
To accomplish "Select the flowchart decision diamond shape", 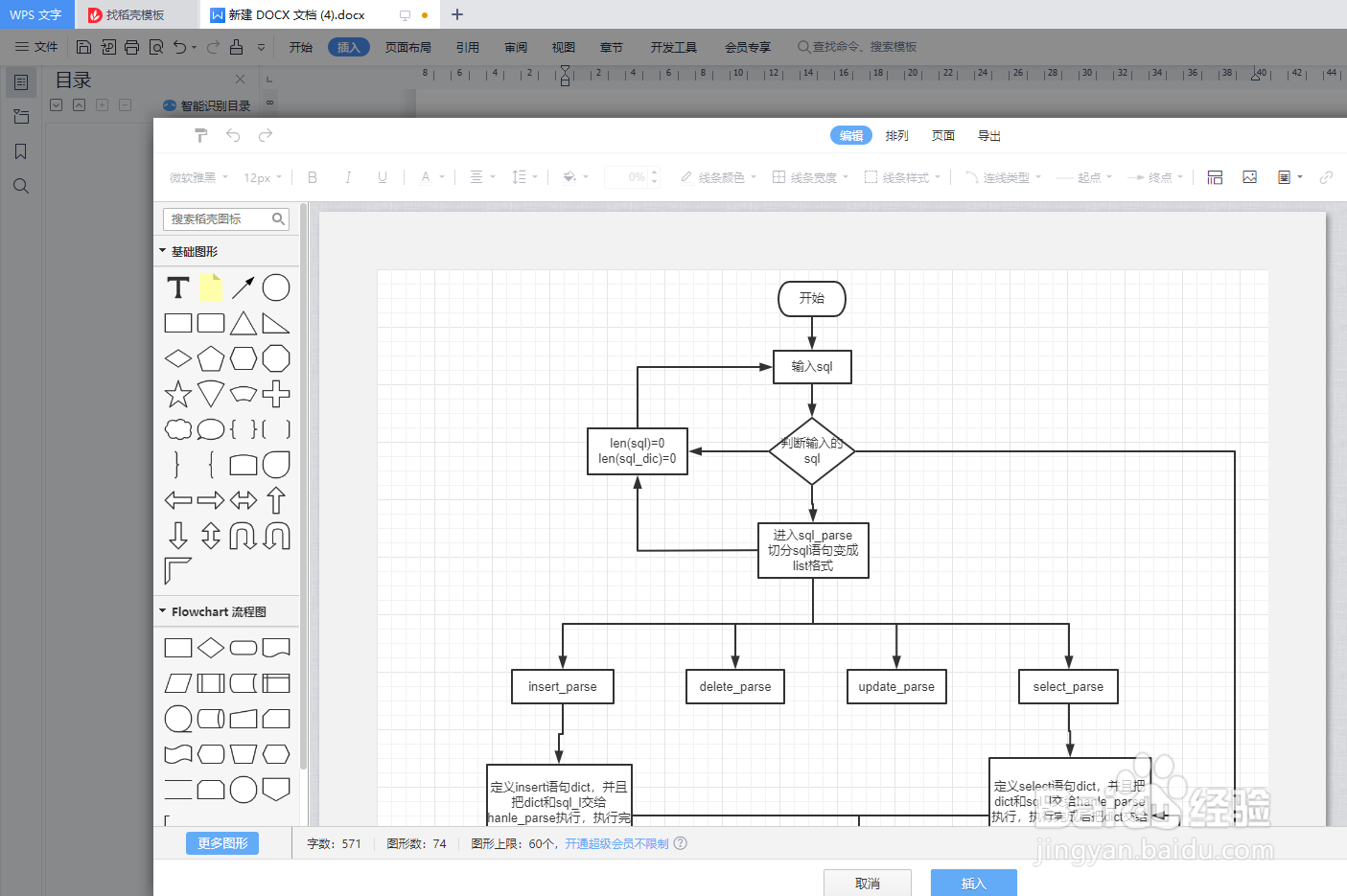I will point(211,648).
